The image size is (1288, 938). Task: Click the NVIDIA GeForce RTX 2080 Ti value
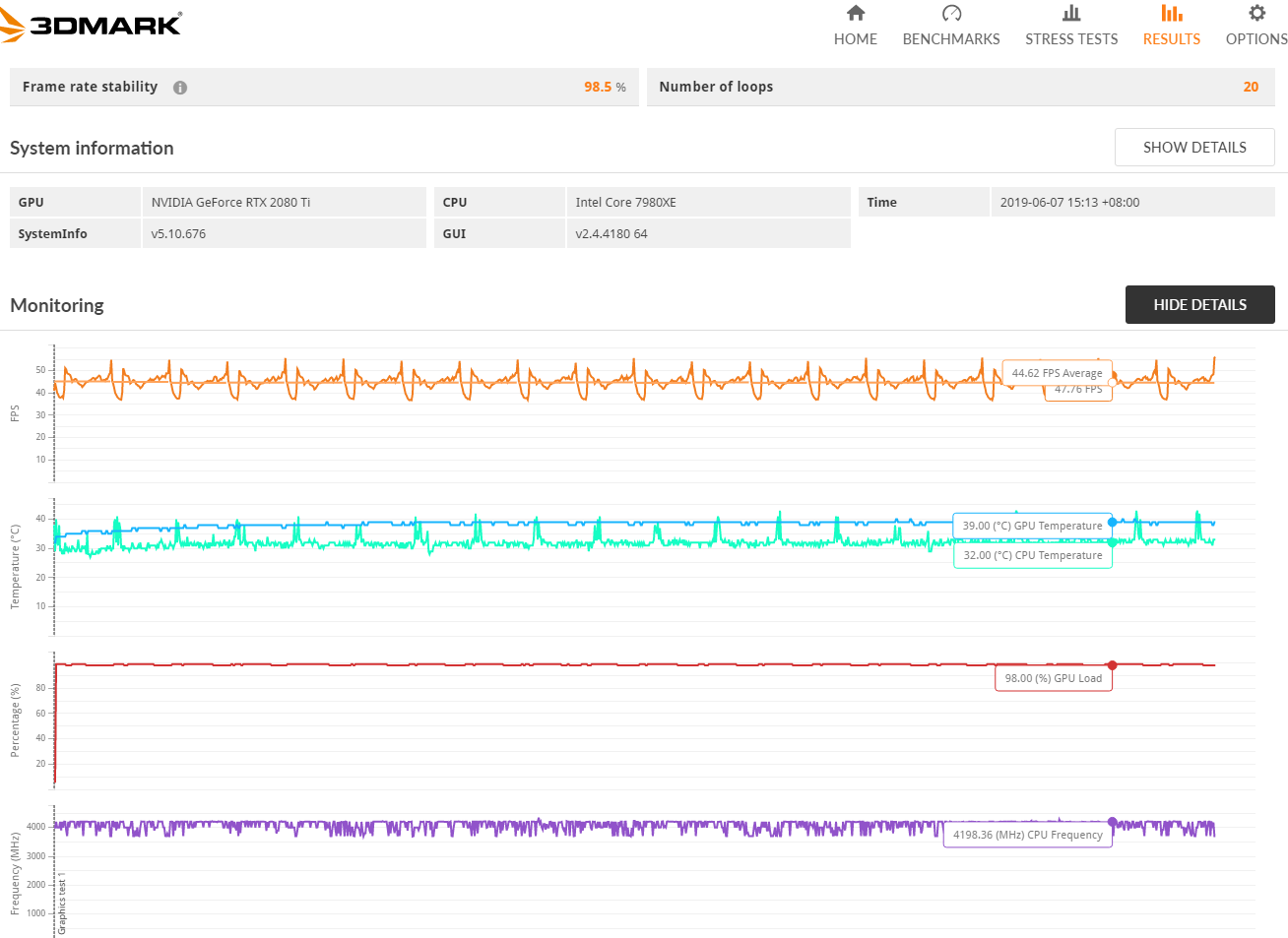pos(230,203)
